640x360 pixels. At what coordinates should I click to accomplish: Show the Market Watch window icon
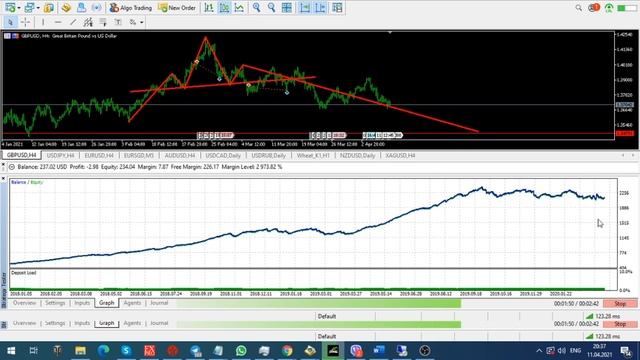click(x=49, y=7)
